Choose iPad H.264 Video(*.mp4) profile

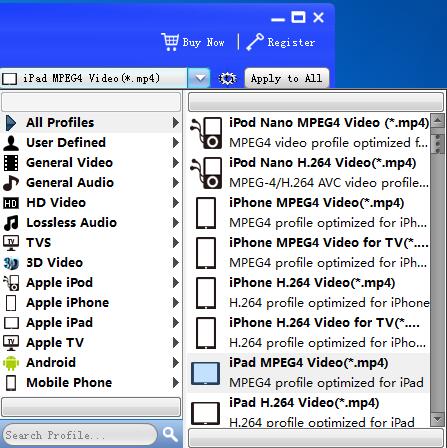308,411
